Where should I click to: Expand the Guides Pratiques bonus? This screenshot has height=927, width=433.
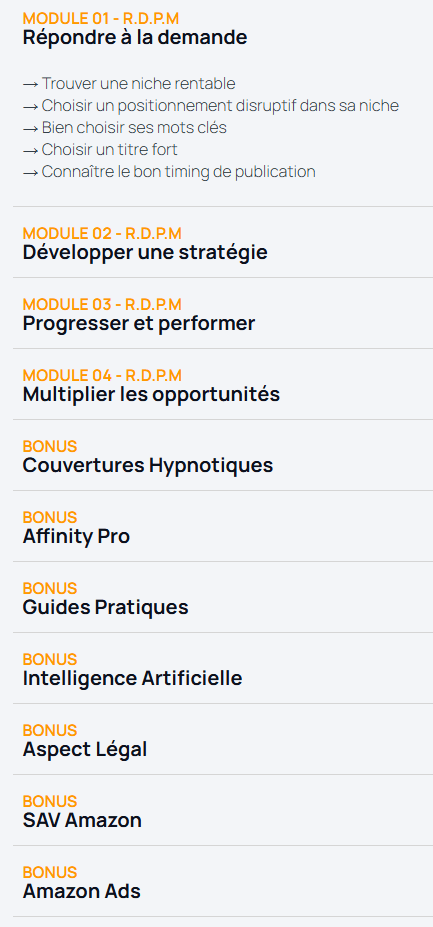[x=223, y=597]
